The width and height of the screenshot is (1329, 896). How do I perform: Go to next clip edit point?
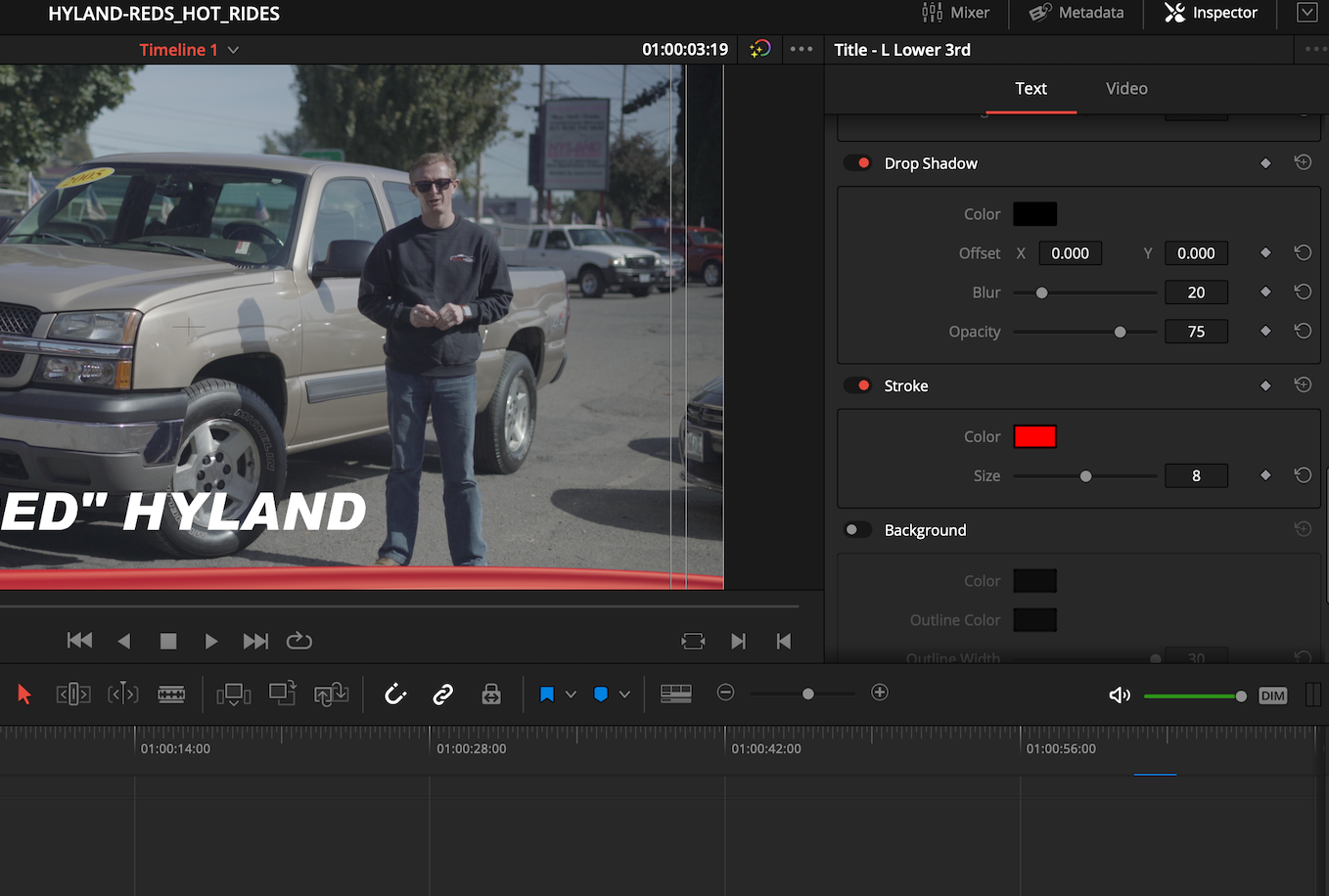click(x=739, y=641)
